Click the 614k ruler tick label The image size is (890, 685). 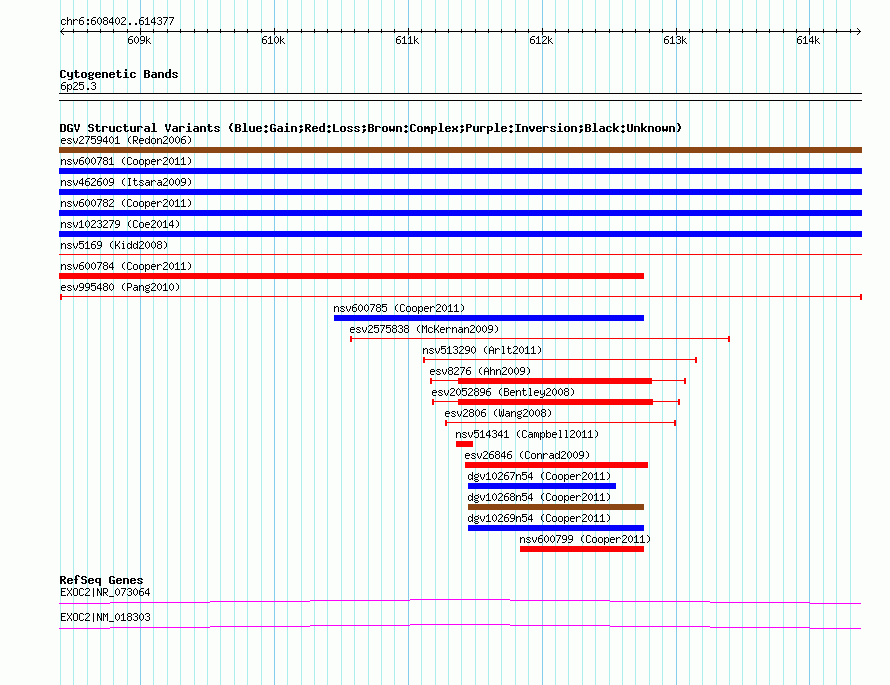808,40
